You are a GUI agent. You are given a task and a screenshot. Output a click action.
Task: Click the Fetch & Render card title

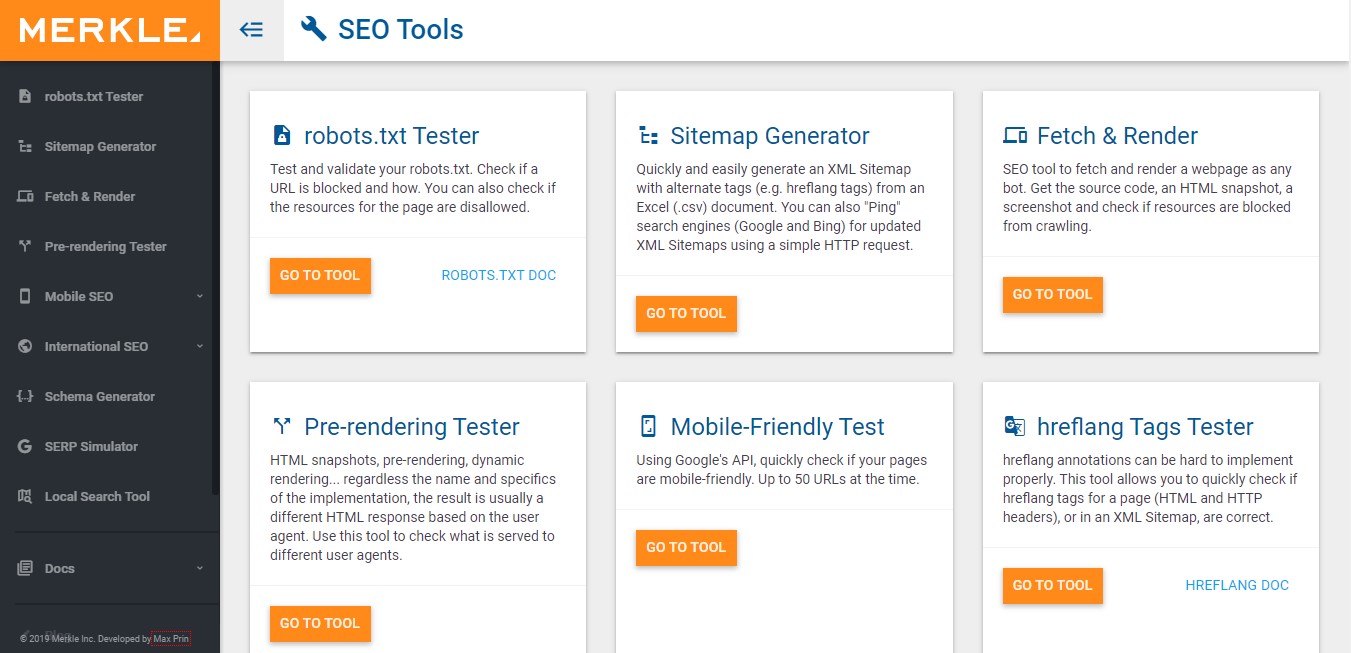click(x=1117, y=136)
